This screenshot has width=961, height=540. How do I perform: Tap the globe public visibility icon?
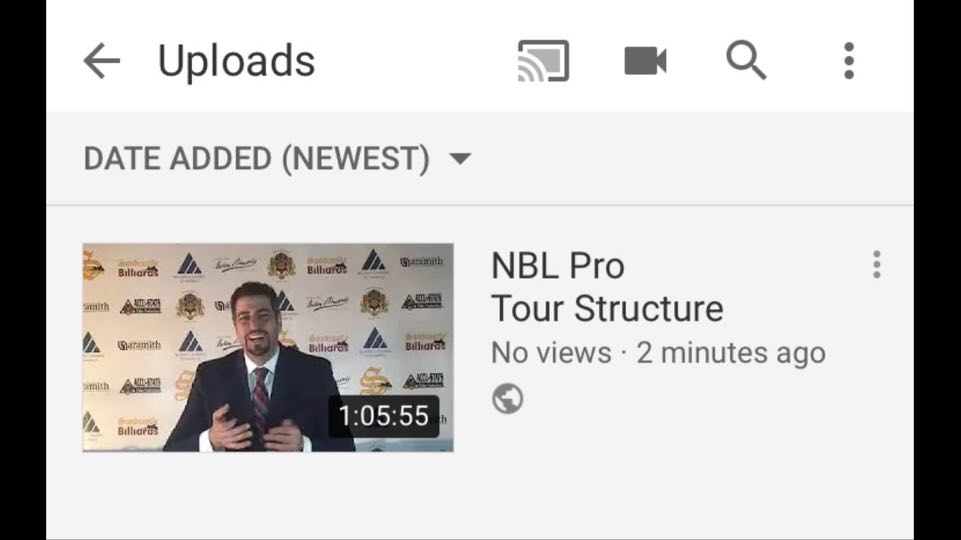(x=507, y=398)
